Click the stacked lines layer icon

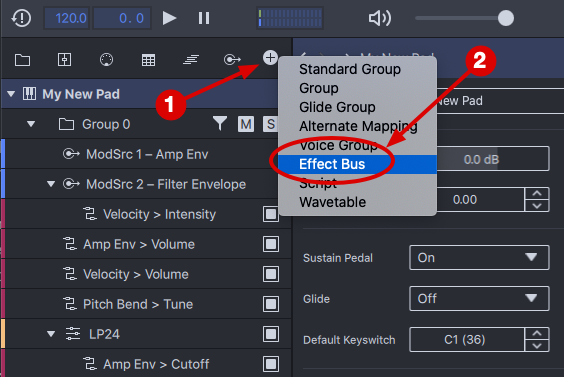pos(191,59)
